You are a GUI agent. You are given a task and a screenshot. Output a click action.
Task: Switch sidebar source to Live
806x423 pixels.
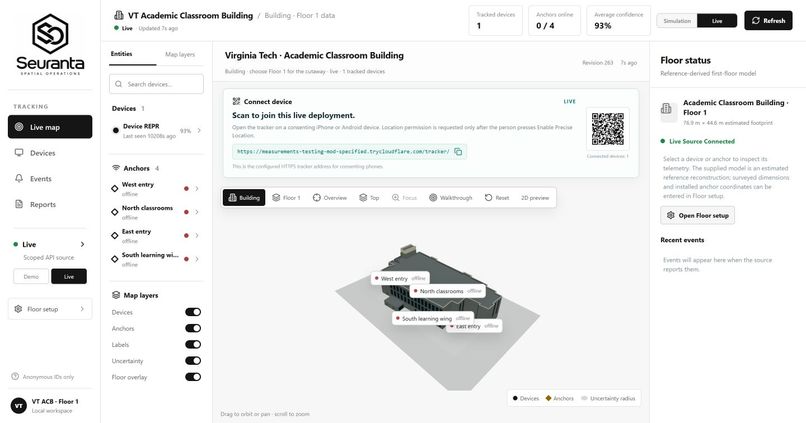click(x=69, y=277)
